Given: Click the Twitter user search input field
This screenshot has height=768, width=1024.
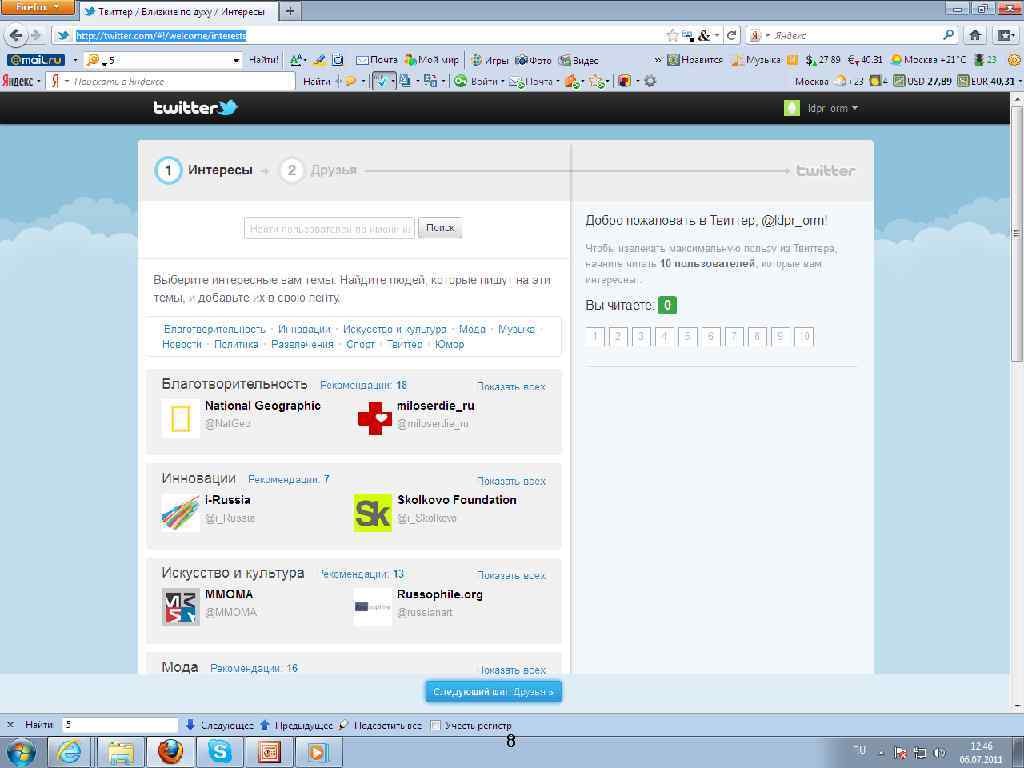Looking at the screenshot, I should click(x=329, y=229).
